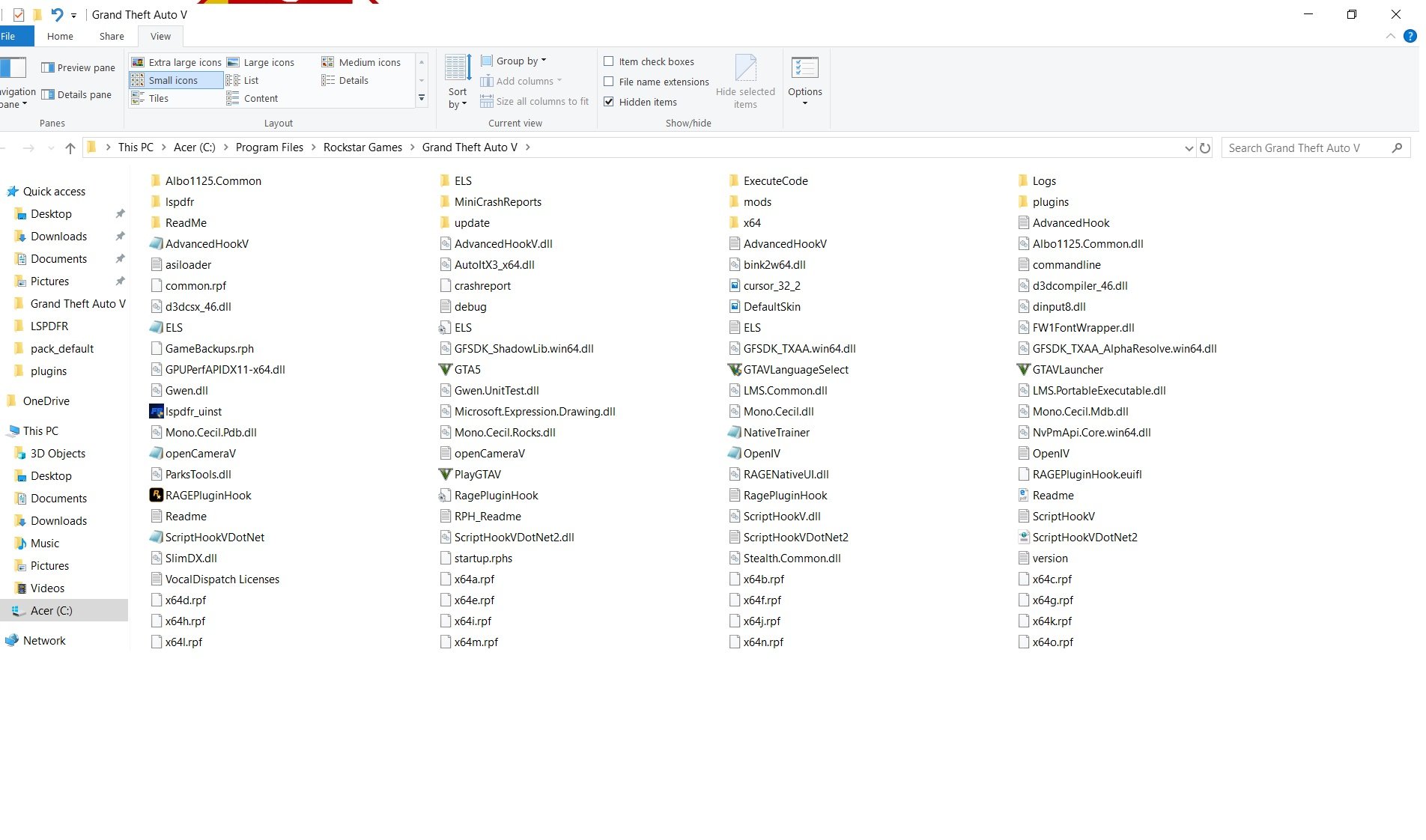This screenshot has height=840, width=1426.
Task: Select the cursor_32_2 image icon
Action: (x=735, y=285)
